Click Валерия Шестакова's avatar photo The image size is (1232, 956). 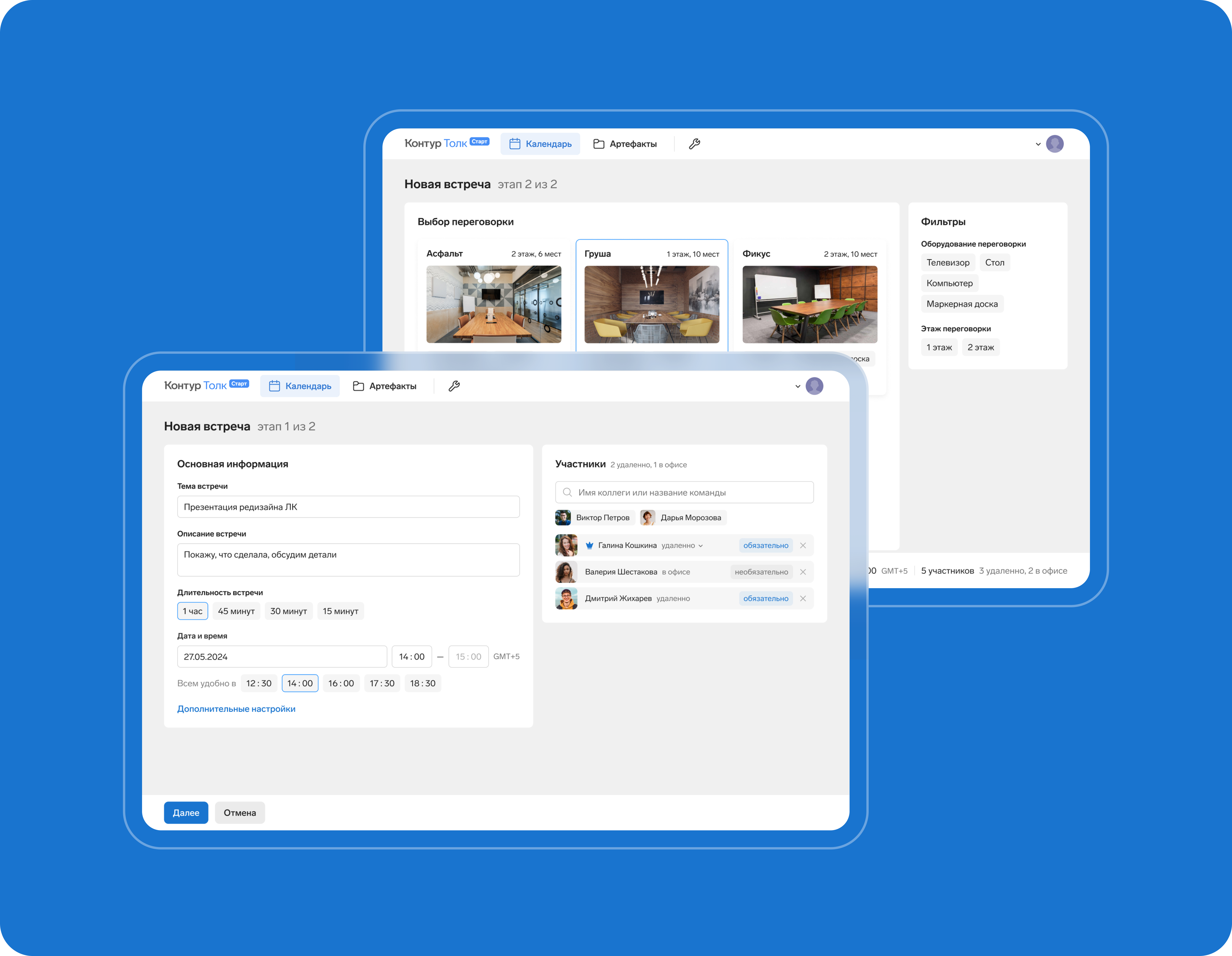566,572
